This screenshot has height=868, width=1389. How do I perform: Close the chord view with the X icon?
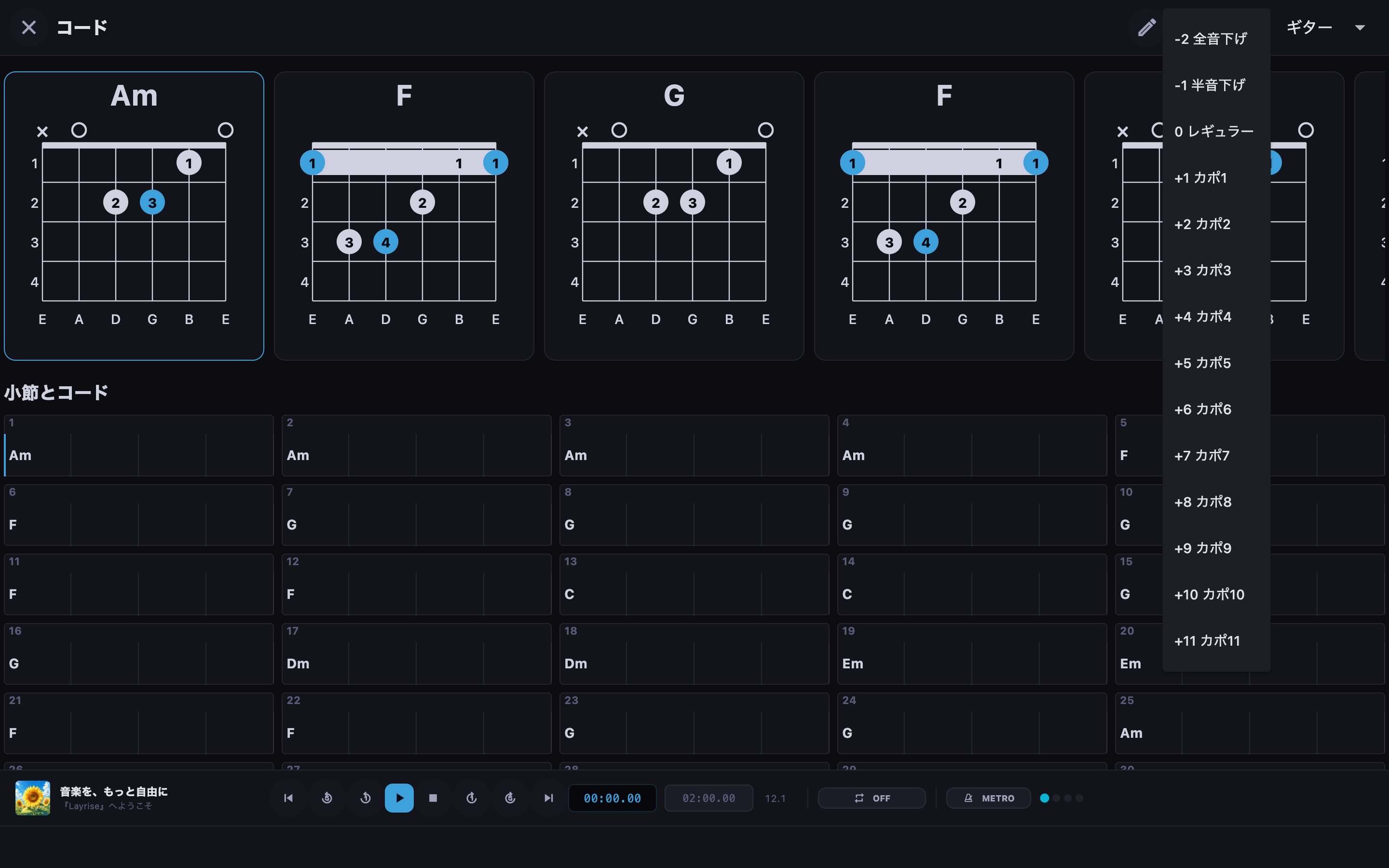pos(29,27)
